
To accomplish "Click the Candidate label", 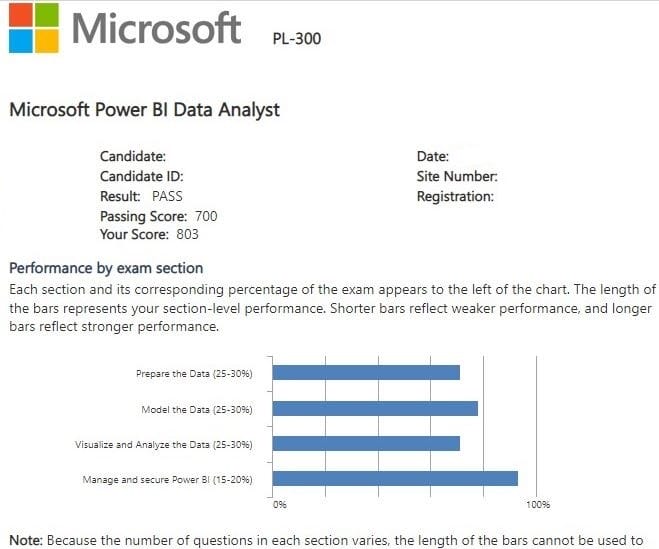I will click(x=133, y=156).
